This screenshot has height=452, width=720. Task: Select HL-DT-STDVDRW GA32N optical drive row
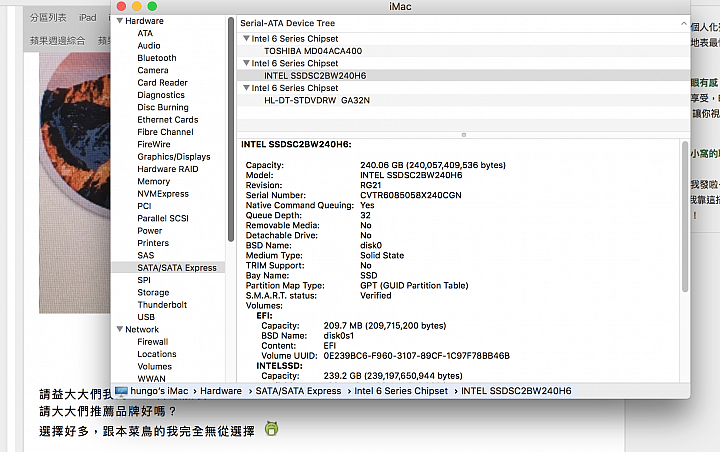point(463,100)
